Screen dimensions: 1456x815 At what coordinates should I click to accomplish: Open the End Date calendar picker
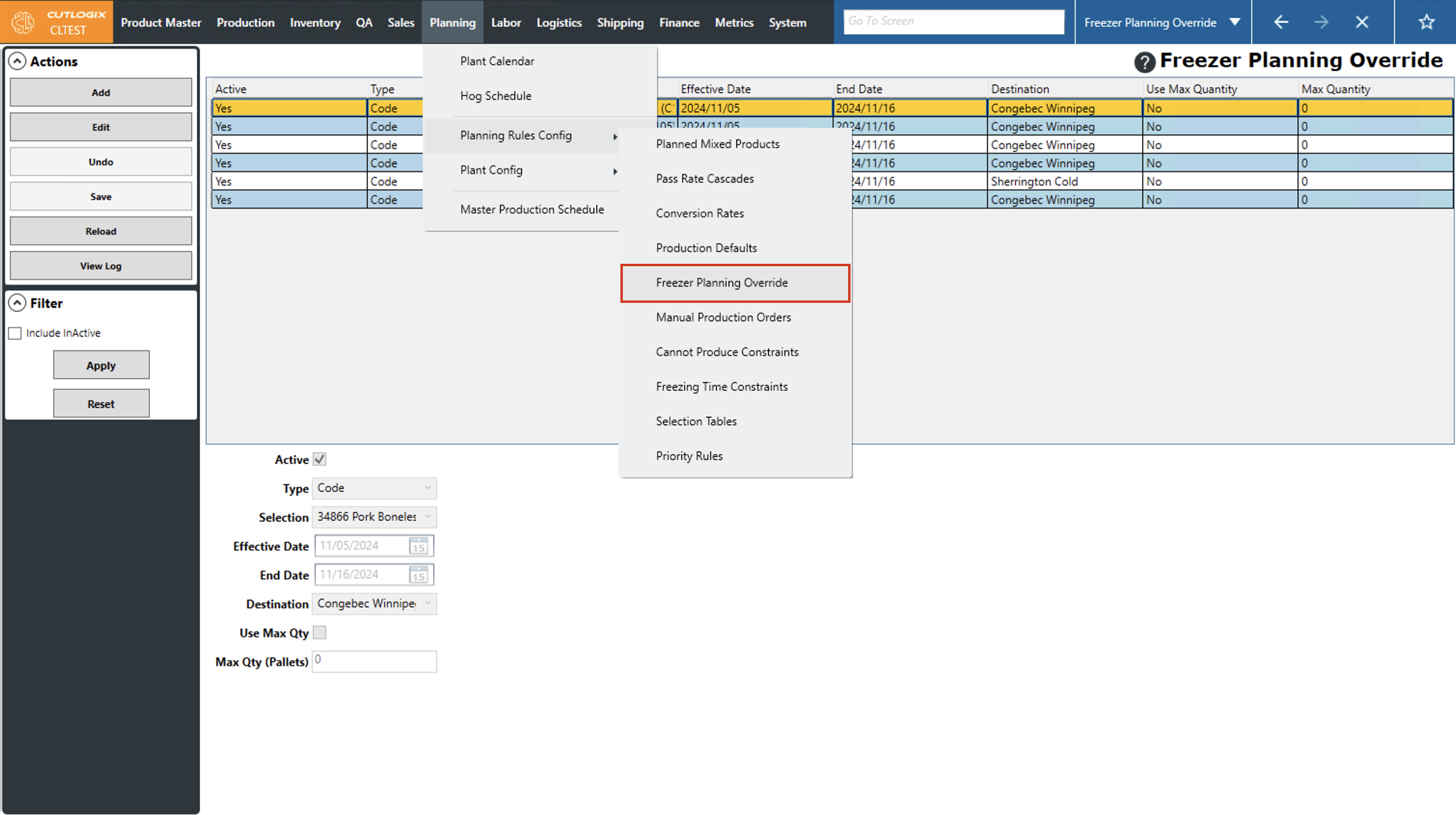pos(418,575)
